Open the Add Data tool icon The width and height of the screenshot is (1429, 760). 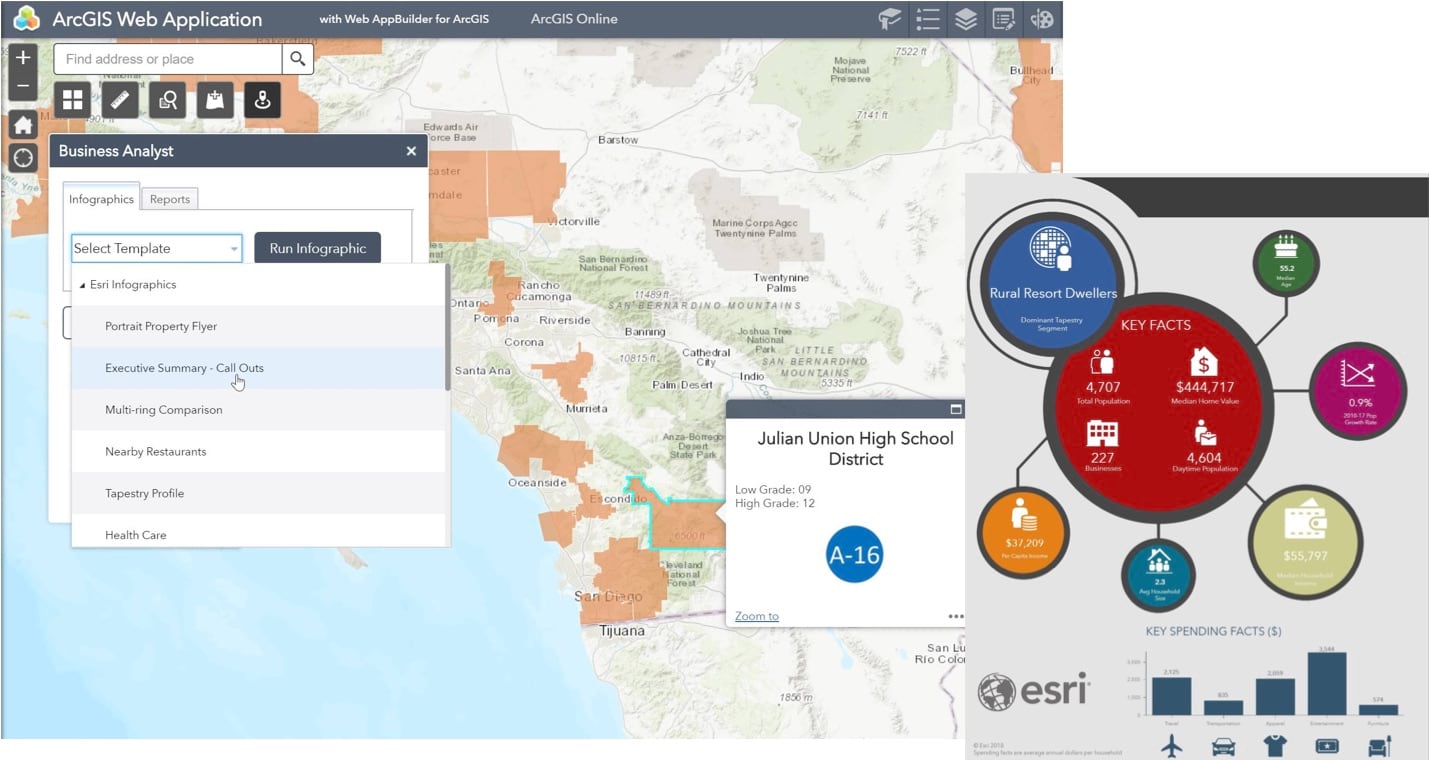tap(215, 99)
